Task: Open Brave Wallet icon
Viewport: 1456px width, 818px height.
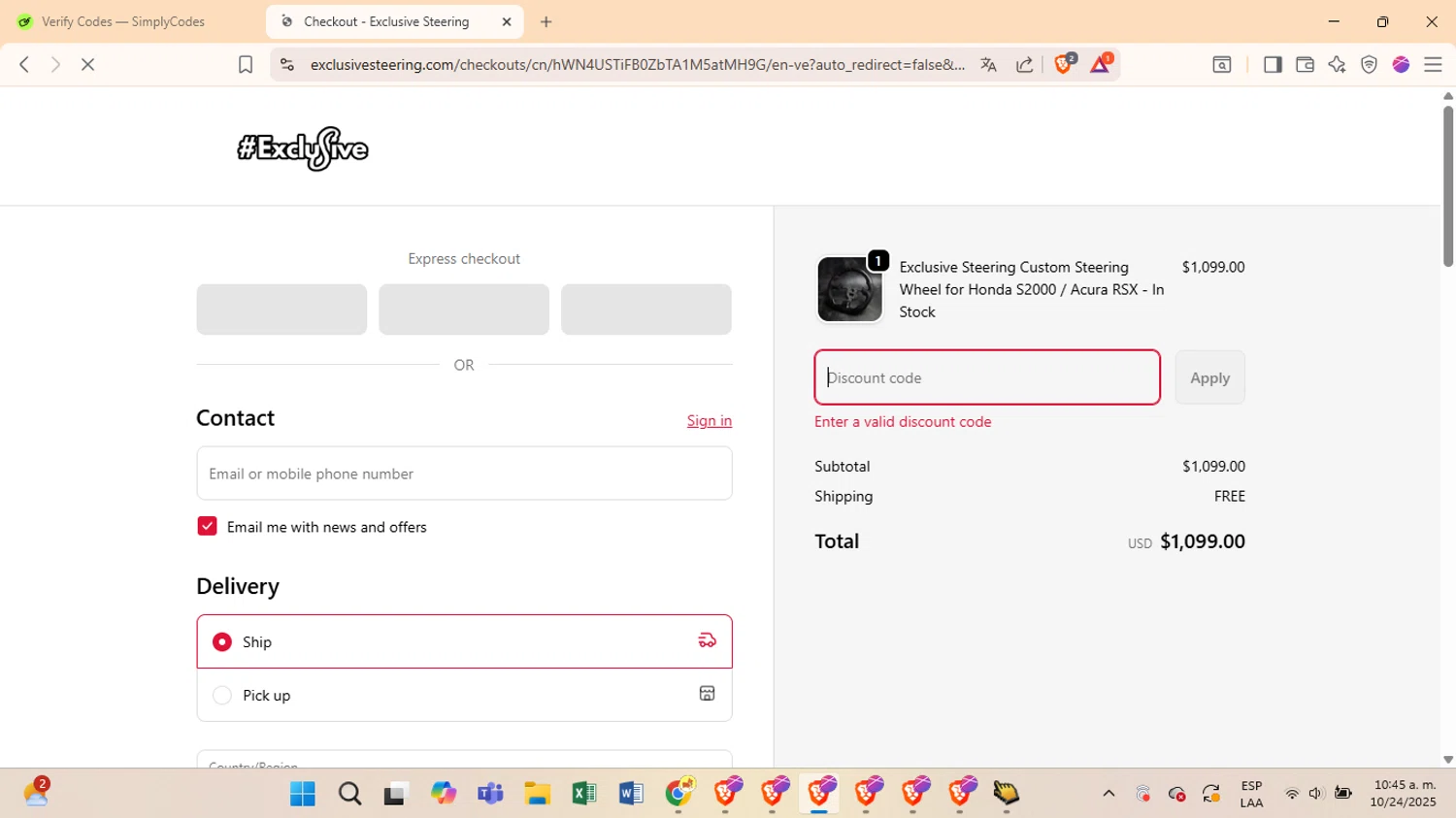Action: [x=1305, y=64]
